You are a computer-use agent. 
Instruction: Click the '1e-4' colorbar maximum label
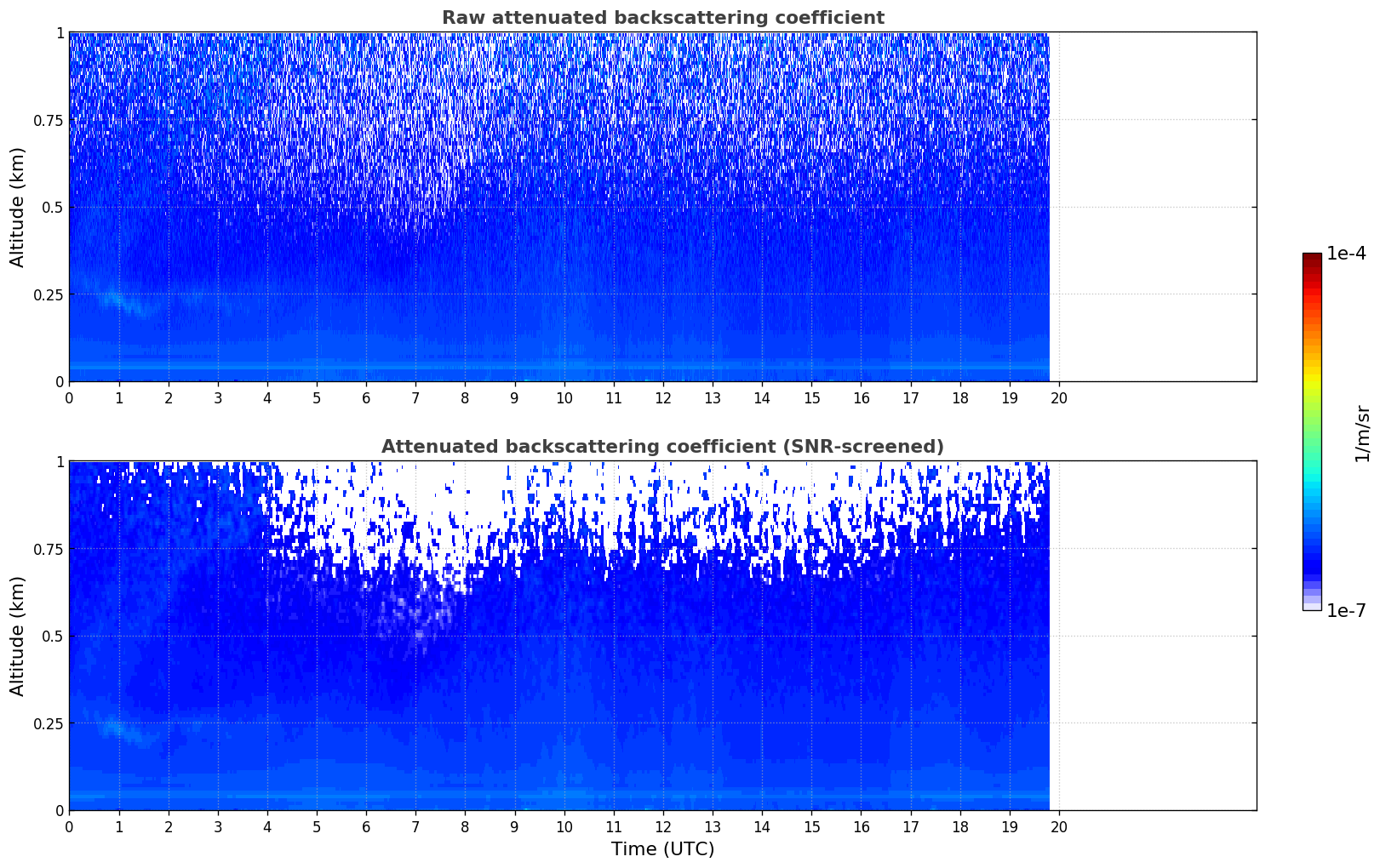coord(1346,254)
